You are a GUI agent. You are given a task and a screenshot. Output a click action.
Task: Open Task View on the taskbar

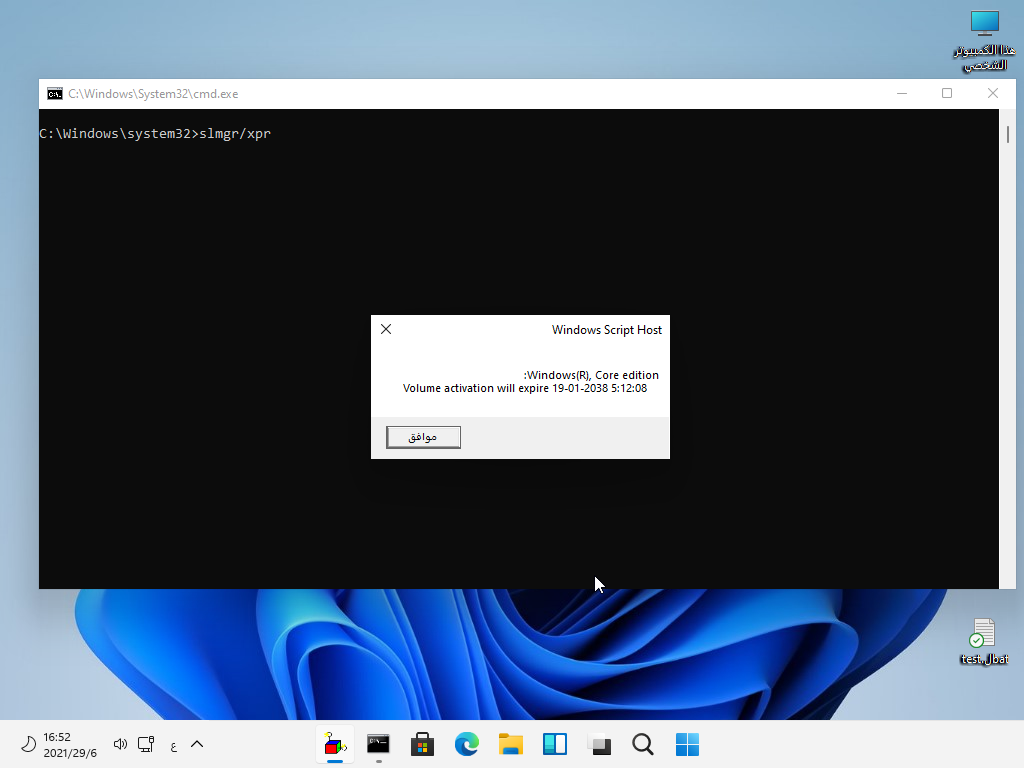click(x=599, y=744)
